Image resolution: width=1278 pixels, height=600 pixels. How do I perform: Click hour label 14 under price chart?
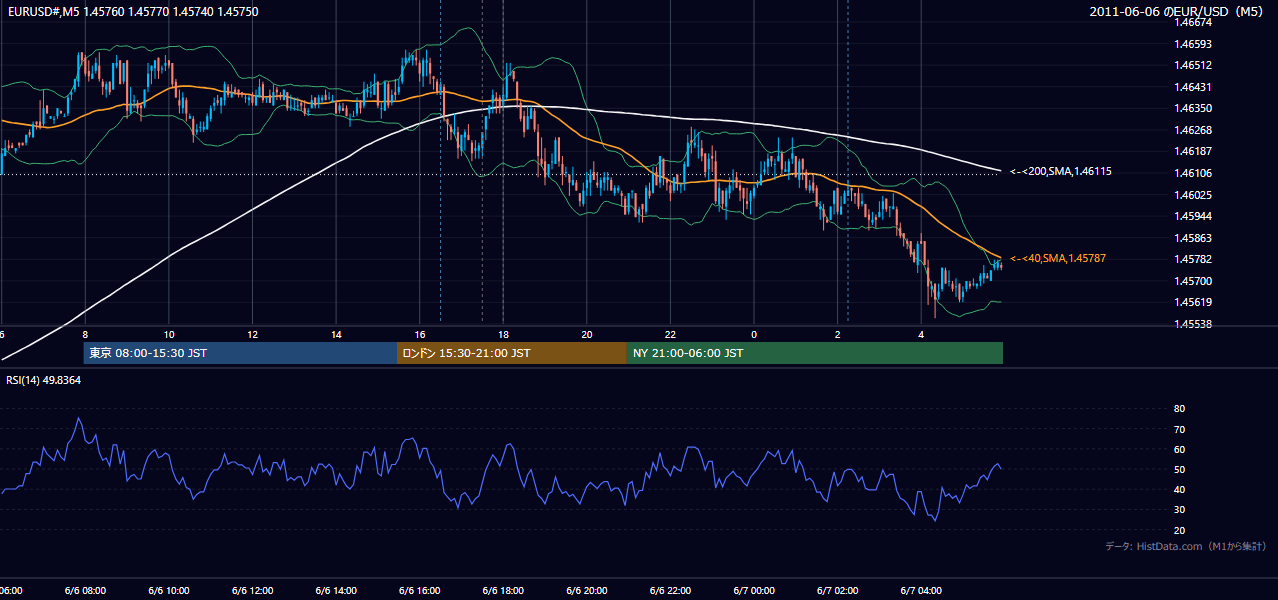point(336,334)
